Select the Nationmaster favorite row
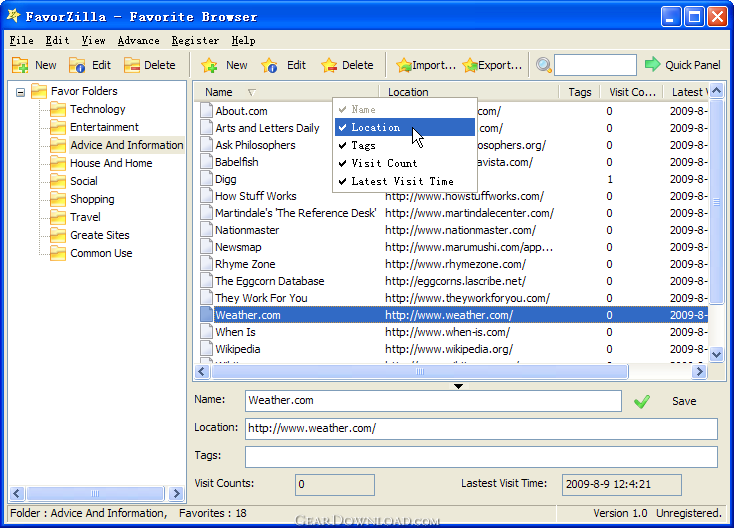 pyautogui.click(x=454, y=230)
